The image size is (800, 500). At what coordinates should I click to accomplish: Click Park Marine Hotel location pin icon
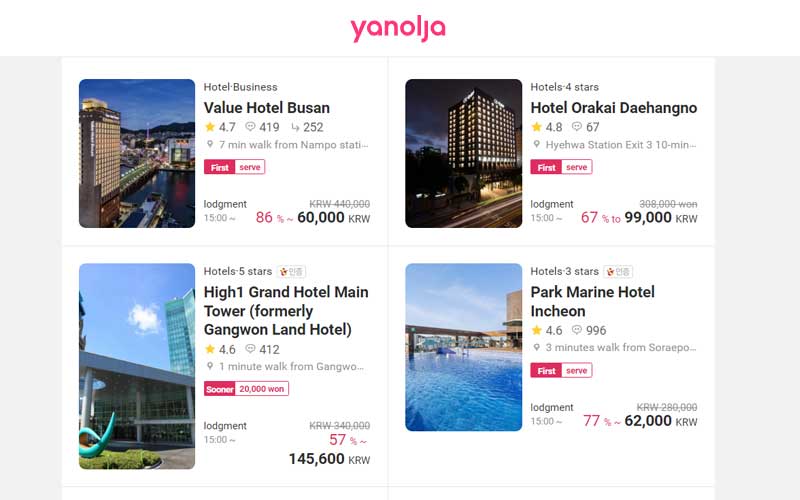tap(536, 347)
